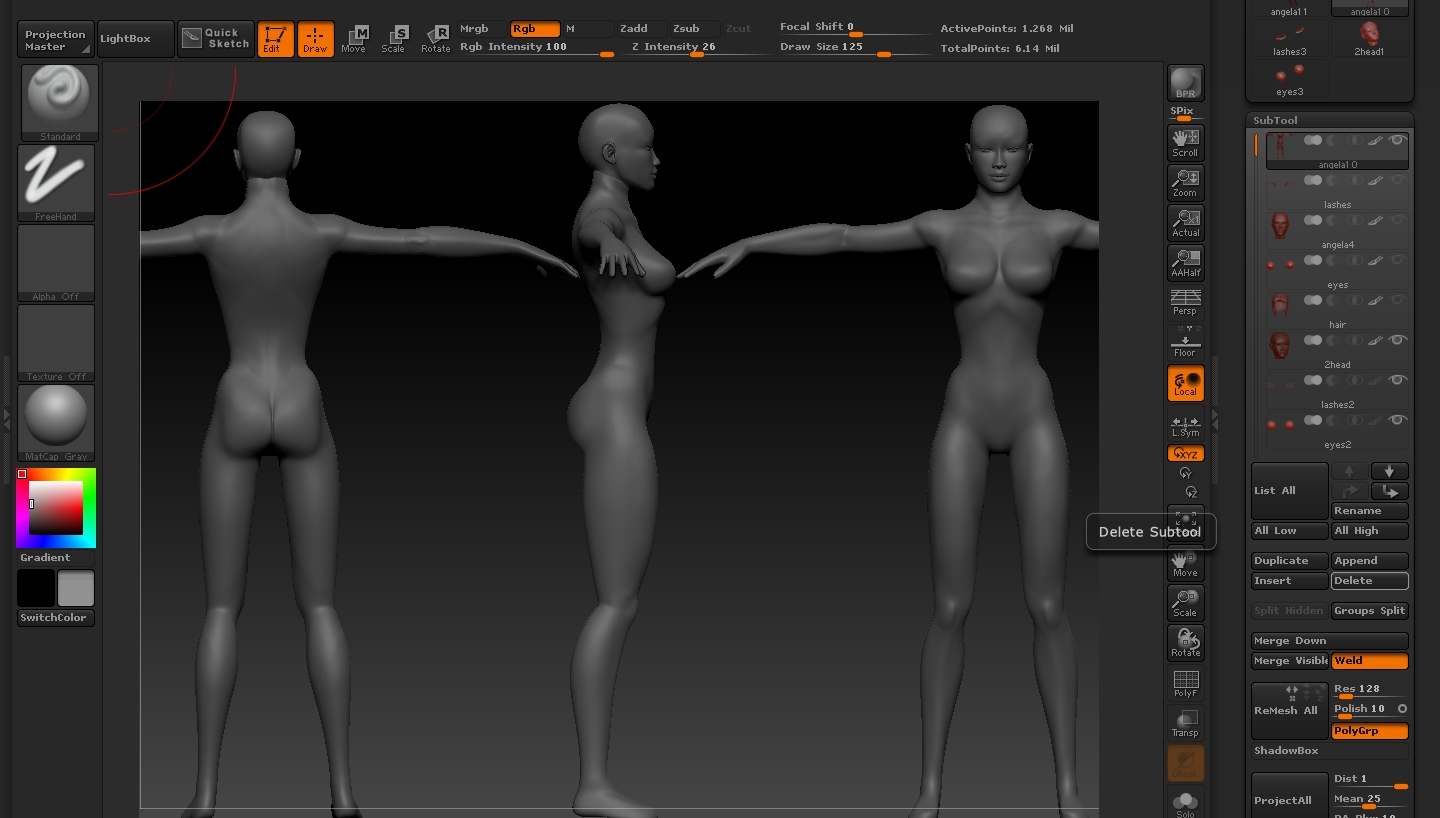Click the Y-axis rotation icon
This screenshot has width=1440, height=818.
[1186, 473]
